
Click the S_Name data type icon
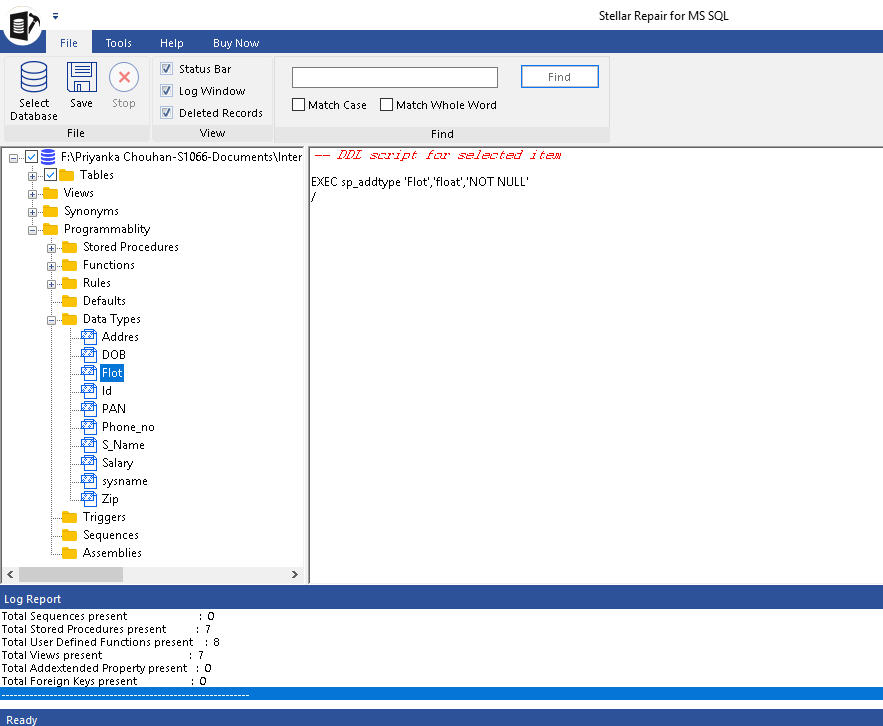89,445
